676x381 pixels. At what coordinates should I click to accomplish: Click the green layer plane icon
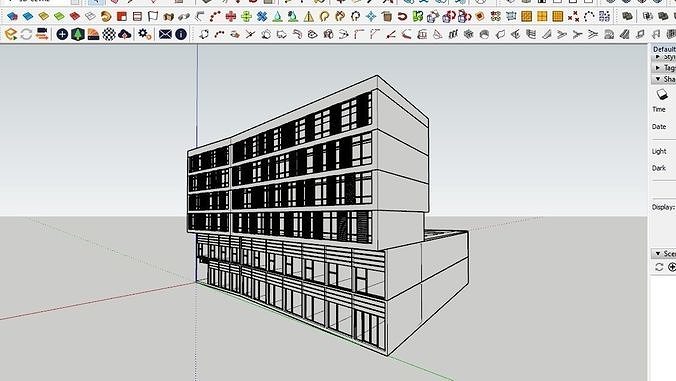coord(59,16)
